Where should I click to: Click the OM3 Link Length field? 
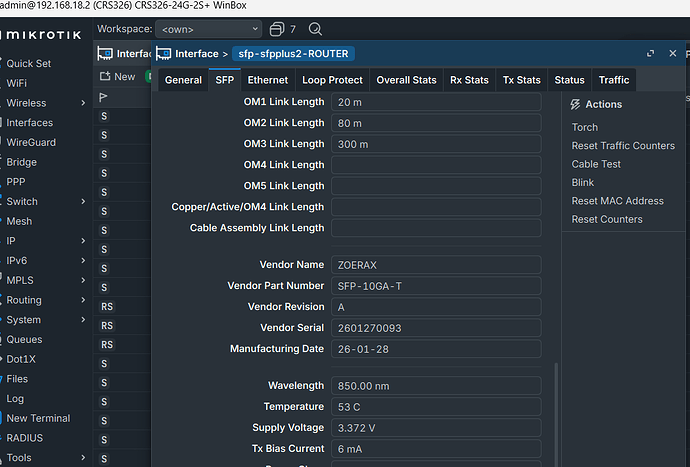436,144
